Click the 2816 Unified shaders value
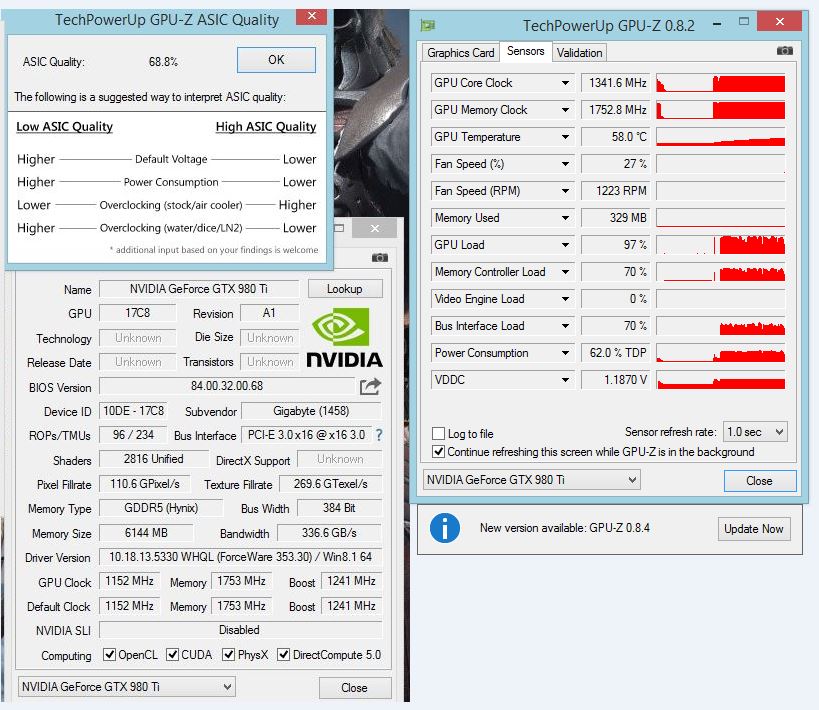 (154, 459)
